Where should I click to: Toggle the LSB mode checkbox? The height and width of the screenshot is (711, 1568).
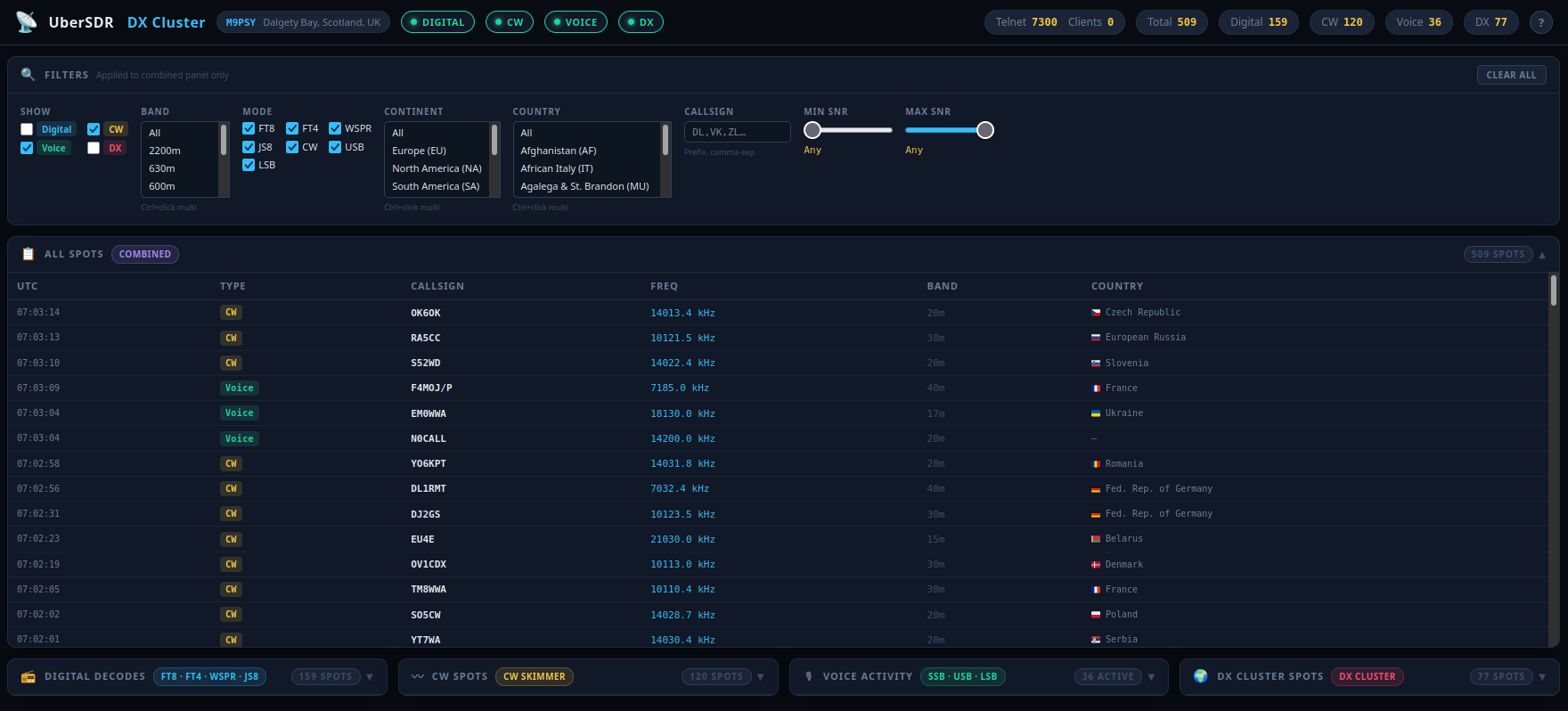click(x=249, y=165)
